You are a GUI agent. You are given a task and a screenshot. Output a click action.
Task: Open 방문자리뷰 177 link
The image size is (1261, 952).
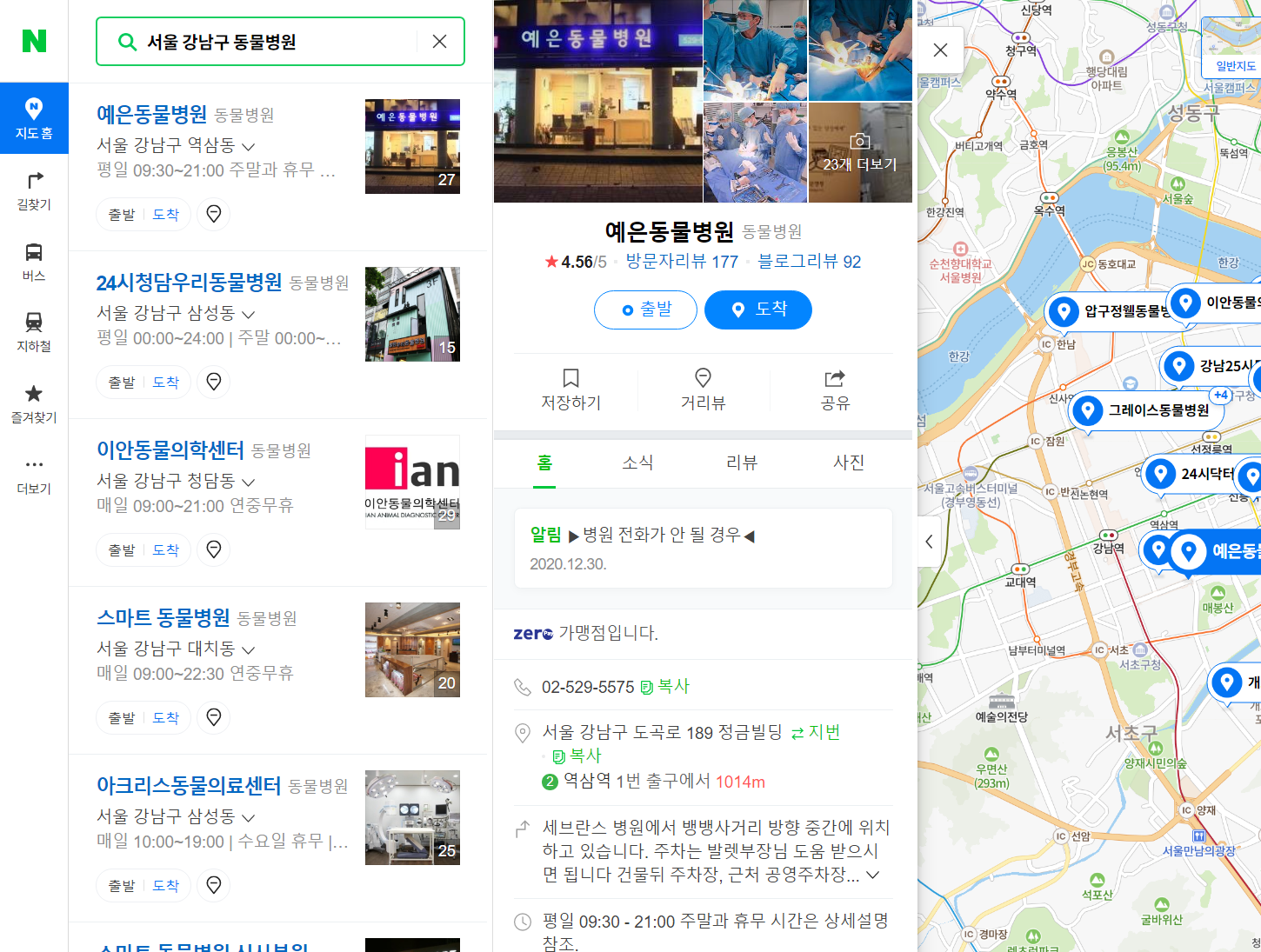coord(682,262)
